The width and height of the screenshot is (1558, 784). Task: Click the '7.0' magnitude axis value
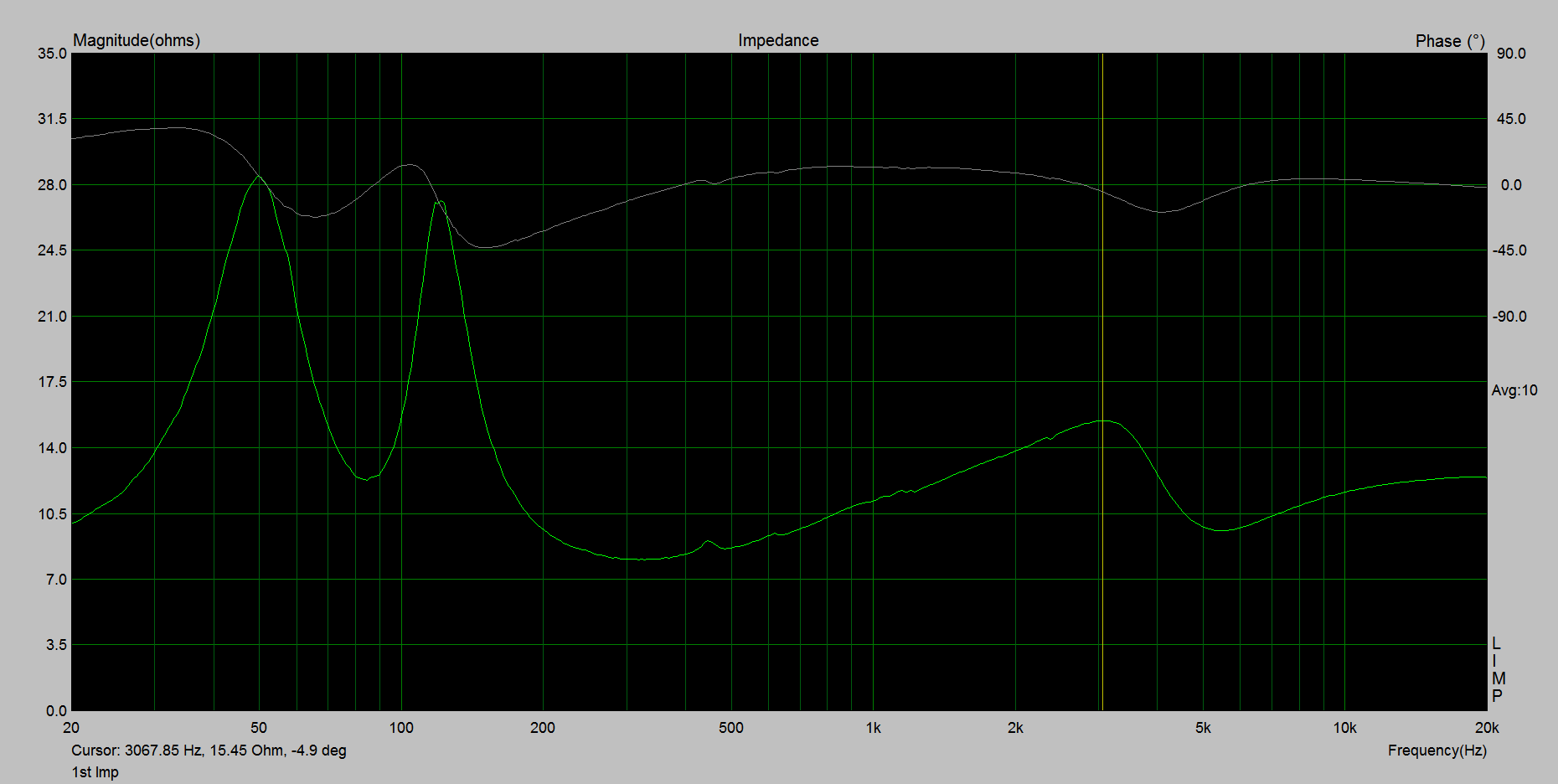[56, 580]
